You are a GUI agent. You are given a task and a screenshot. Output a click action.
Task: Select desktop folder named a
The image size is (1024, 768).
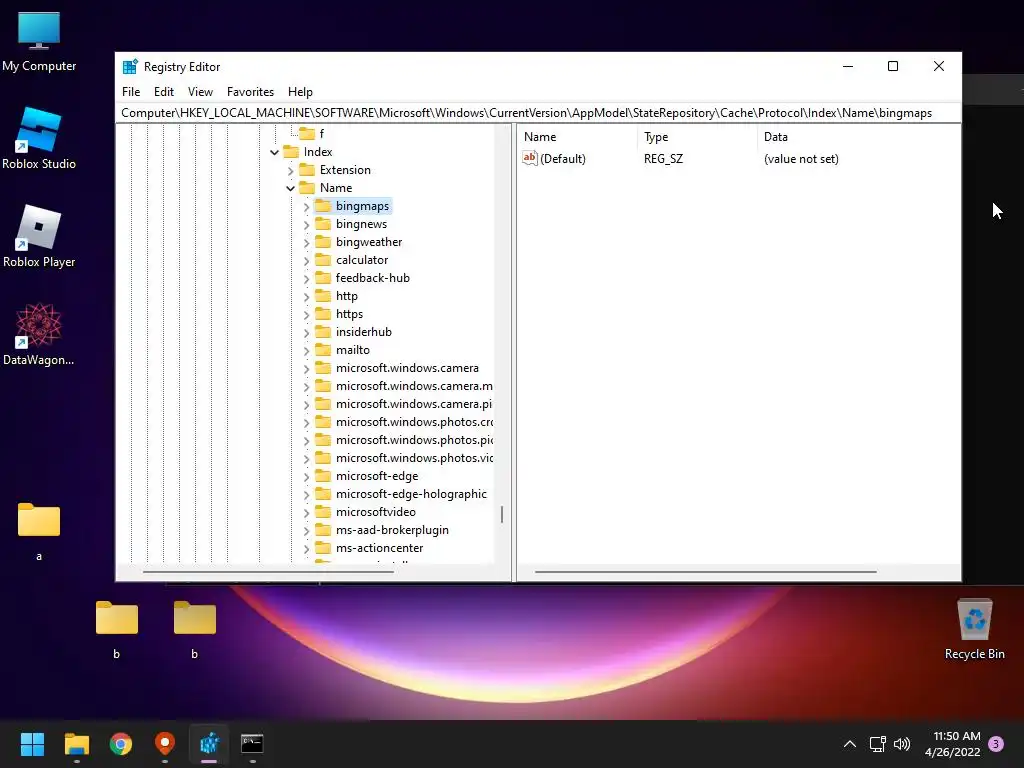(x=39, y=530)
